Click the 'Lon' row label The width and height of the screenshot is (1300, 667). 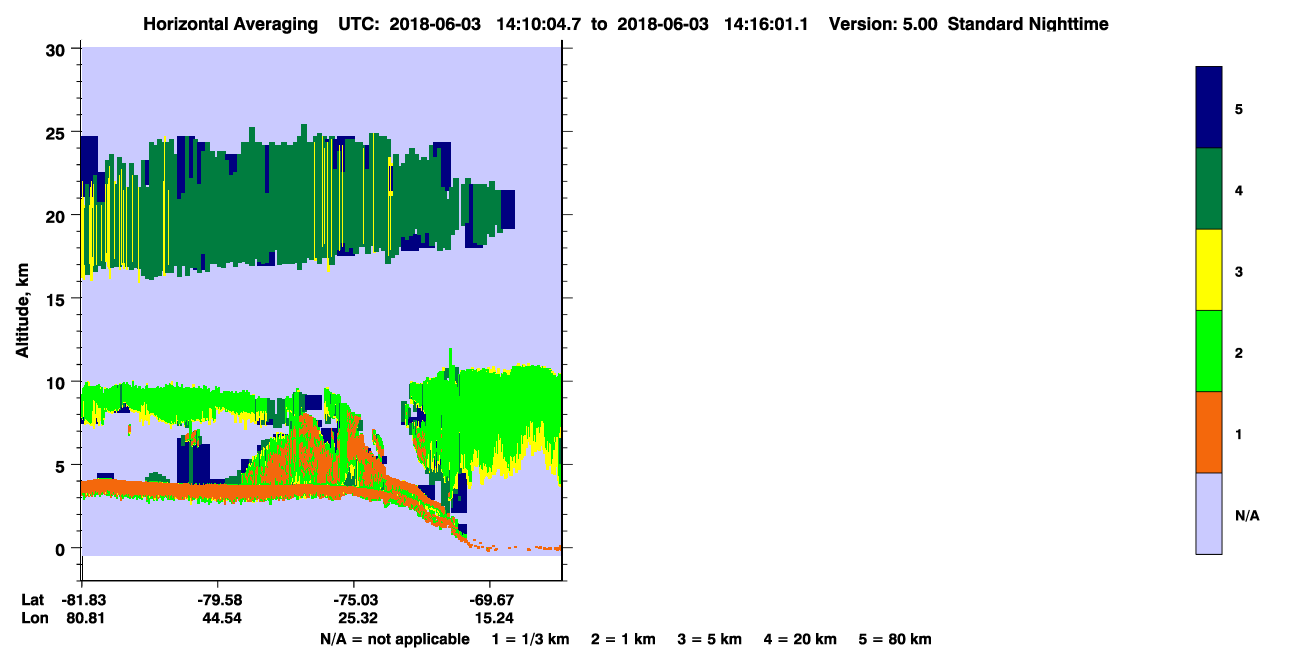(34, 619)
